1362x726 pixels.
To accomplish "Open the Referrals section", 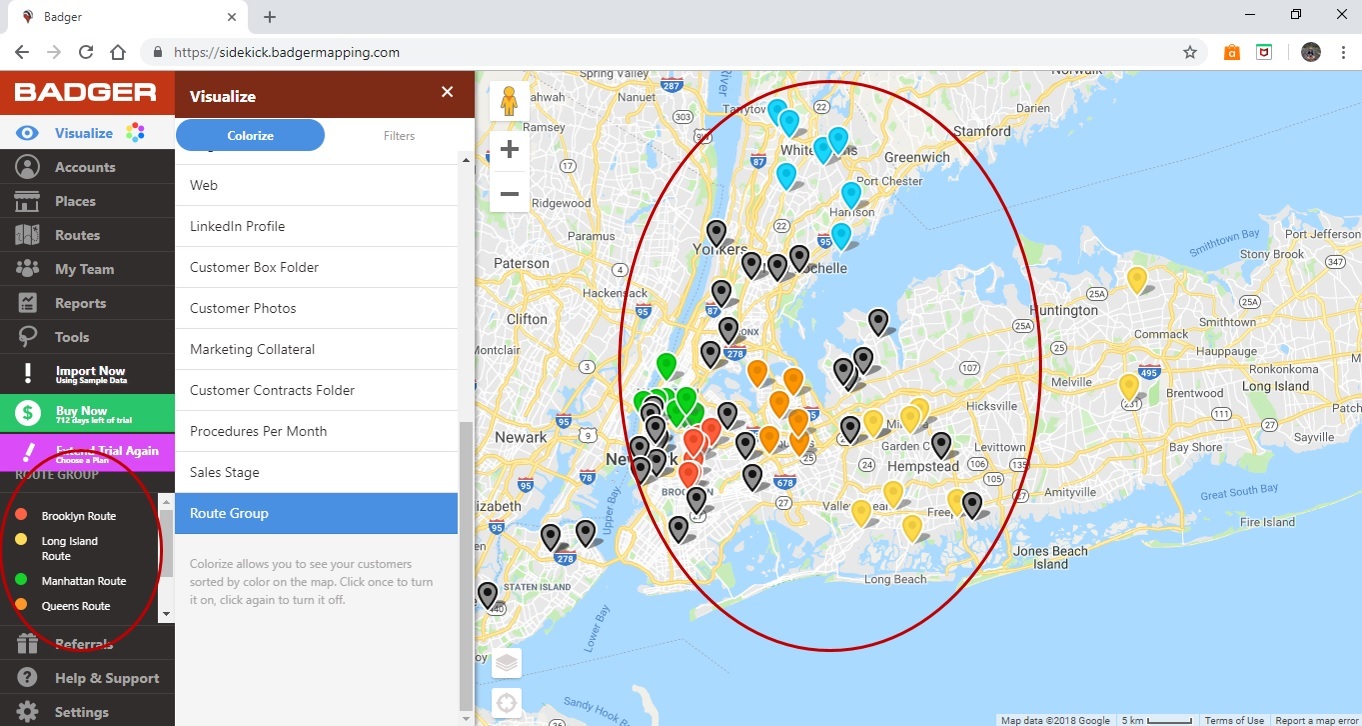I will pos(87,644).
